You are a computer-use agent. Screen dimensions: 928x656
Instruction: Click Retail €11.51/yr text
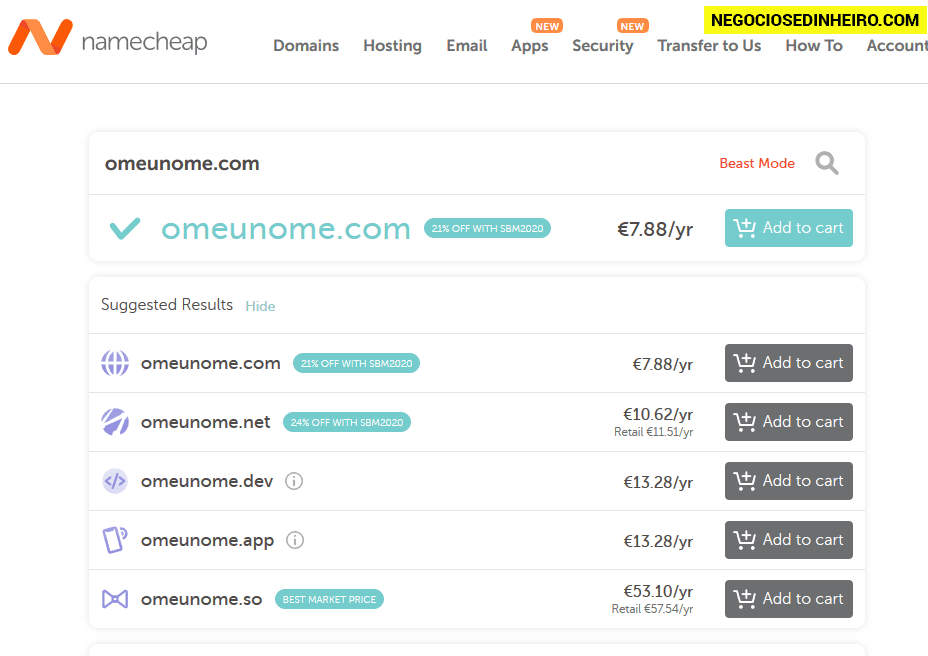tap(653, 432)
